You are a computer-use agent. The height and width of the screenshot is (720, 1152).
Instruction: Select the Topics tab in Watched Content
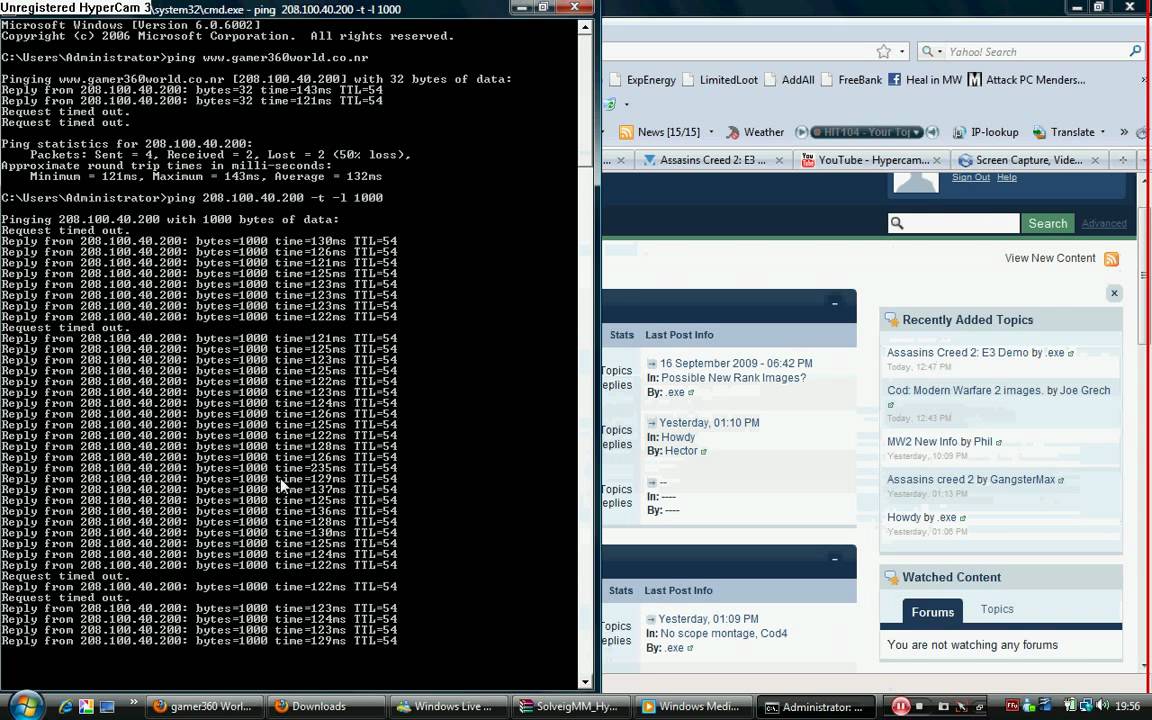997,609
